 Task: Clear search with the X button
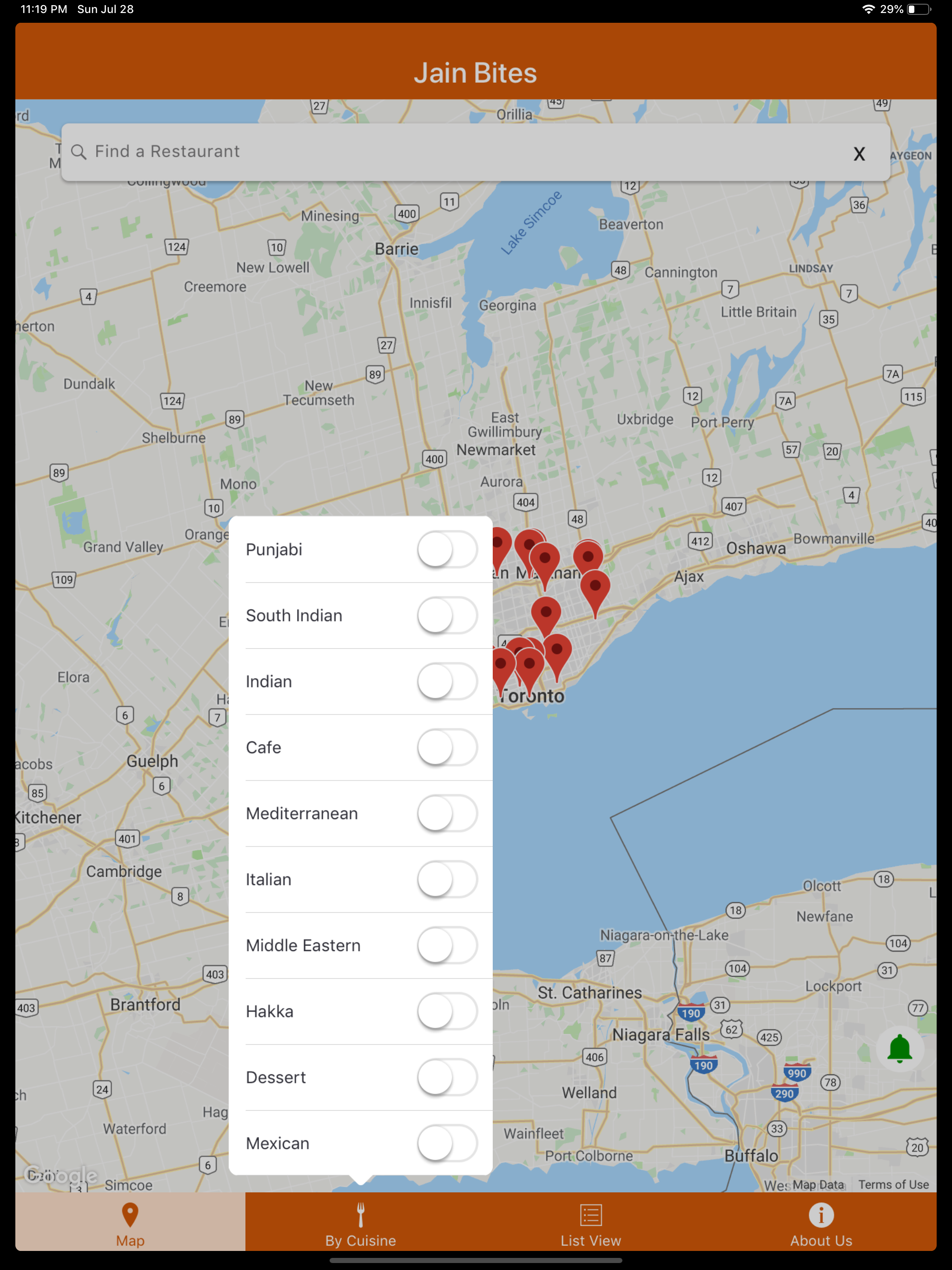859,154
